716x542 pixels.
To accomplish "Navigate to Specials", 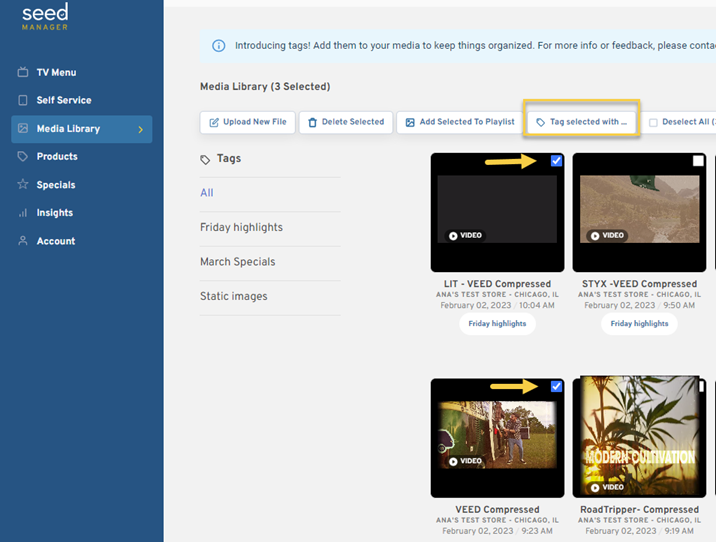I will 56,184.
